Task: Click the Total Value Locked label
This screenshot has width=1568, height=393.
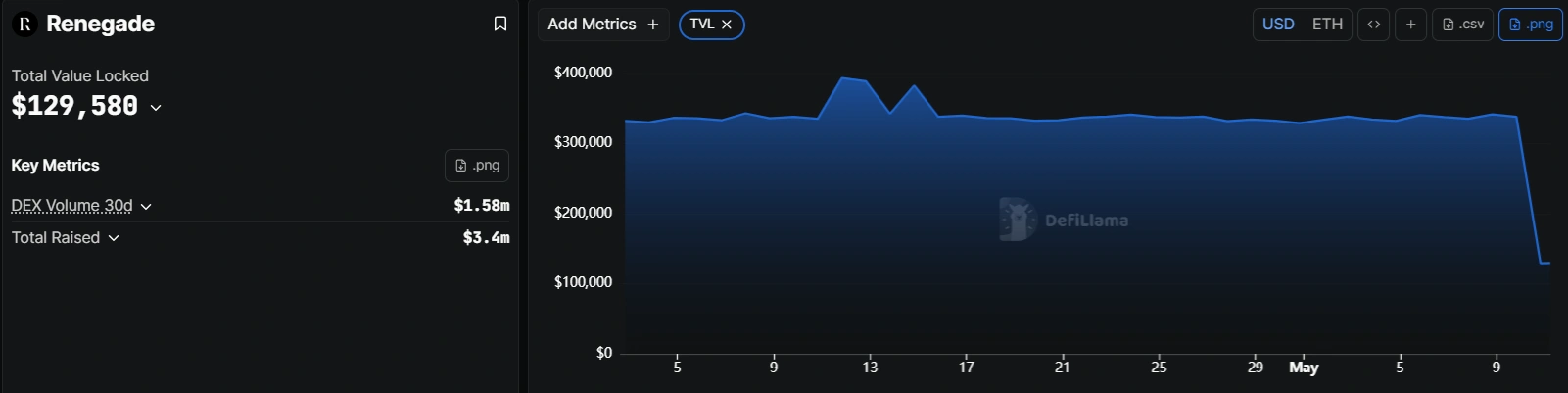Action: pos(80,75)
